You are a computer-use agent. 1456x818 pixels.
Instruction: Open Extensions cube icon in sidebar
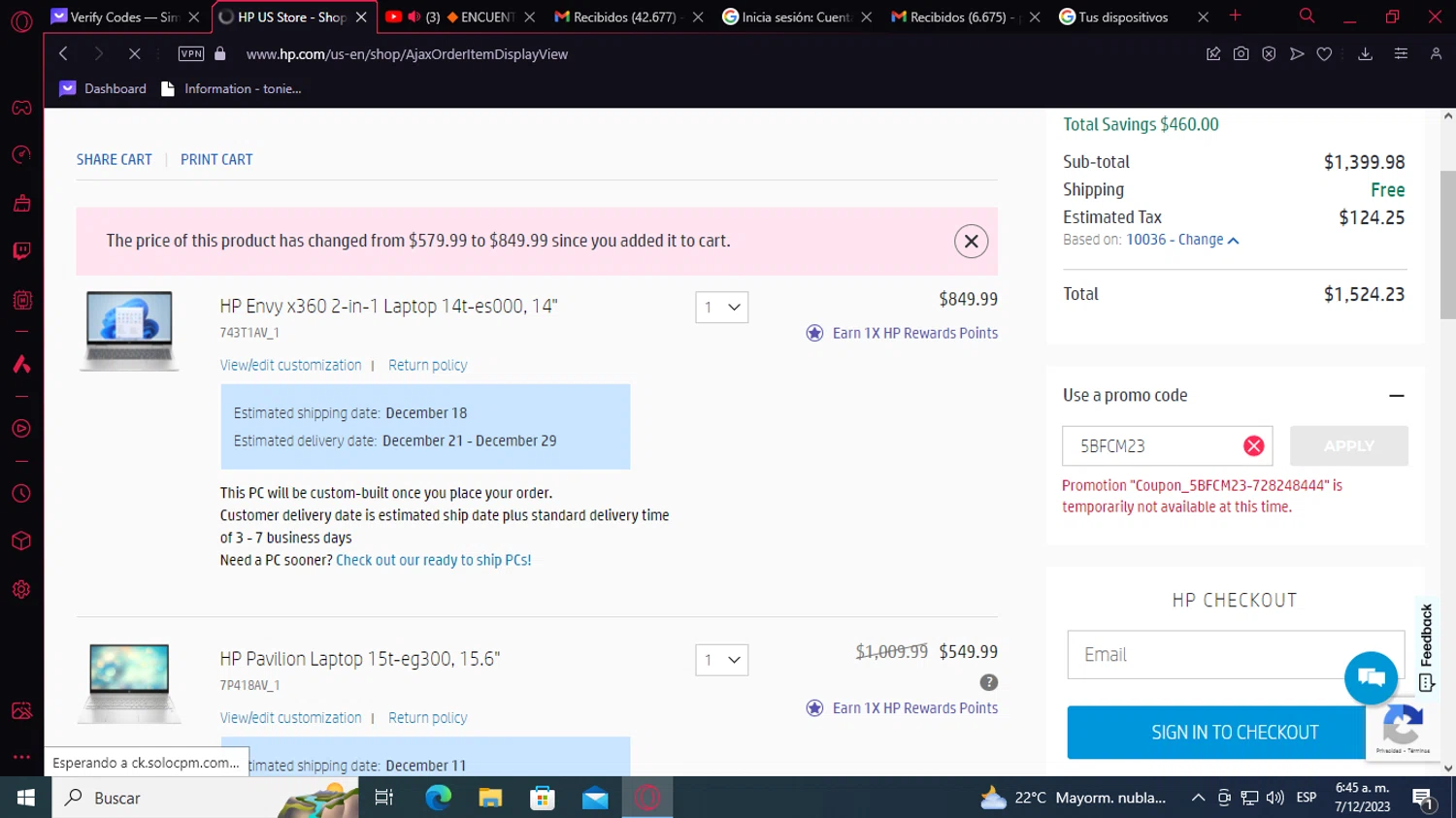click(21, 541)
